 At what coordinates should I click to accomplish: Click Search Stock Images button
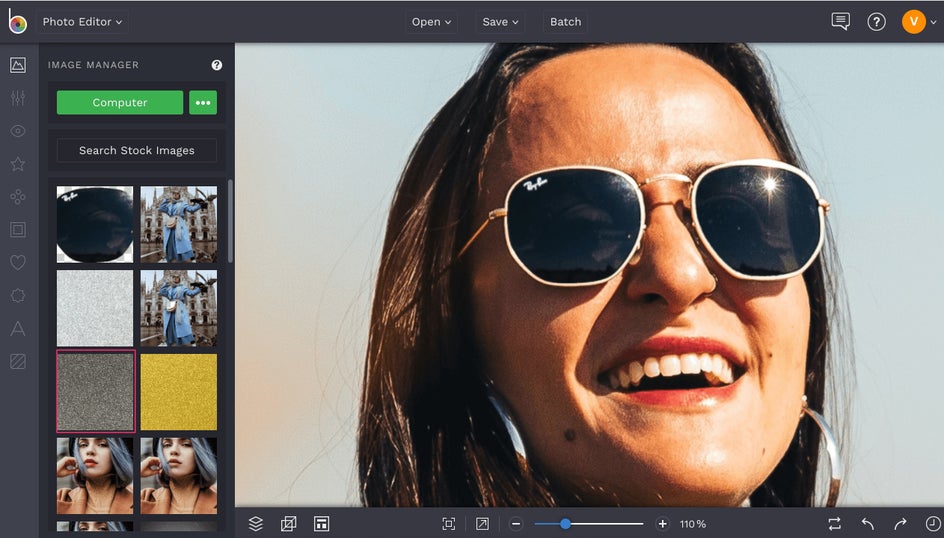(137, 150)
